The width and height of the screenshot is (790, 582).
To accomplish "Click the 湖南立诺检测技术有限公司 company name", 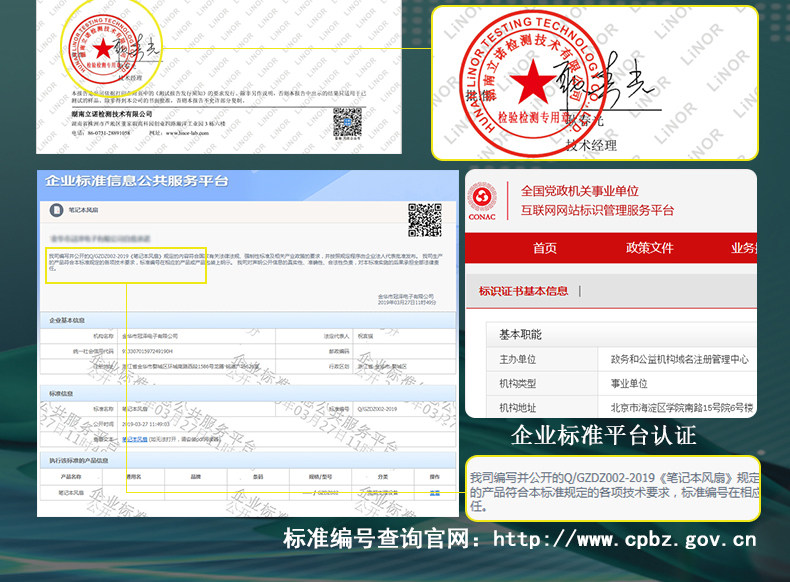I will pos(112,114).
